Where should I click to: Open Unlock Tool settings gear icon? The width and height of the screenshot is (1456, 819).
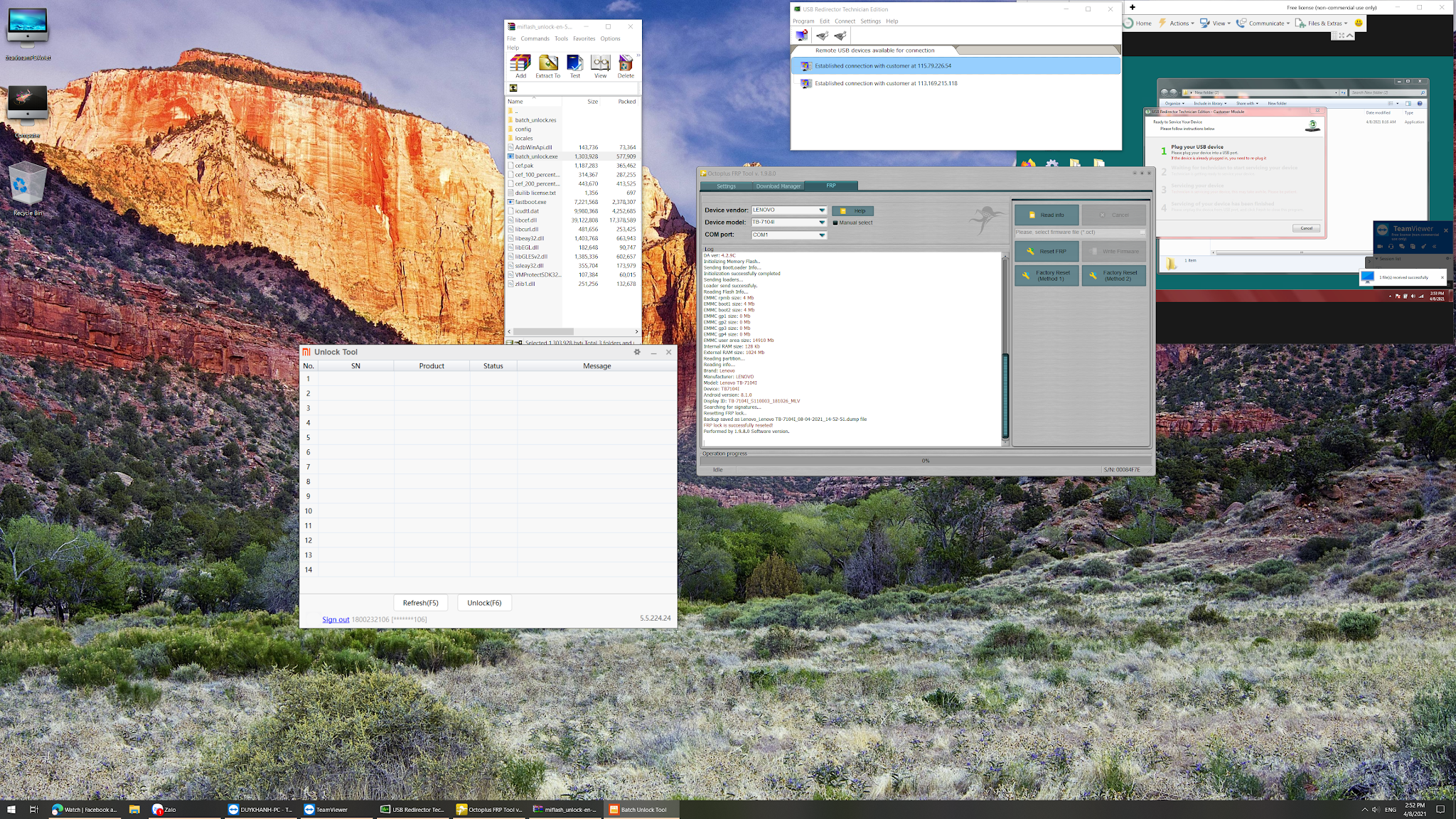tap(637, 352)
